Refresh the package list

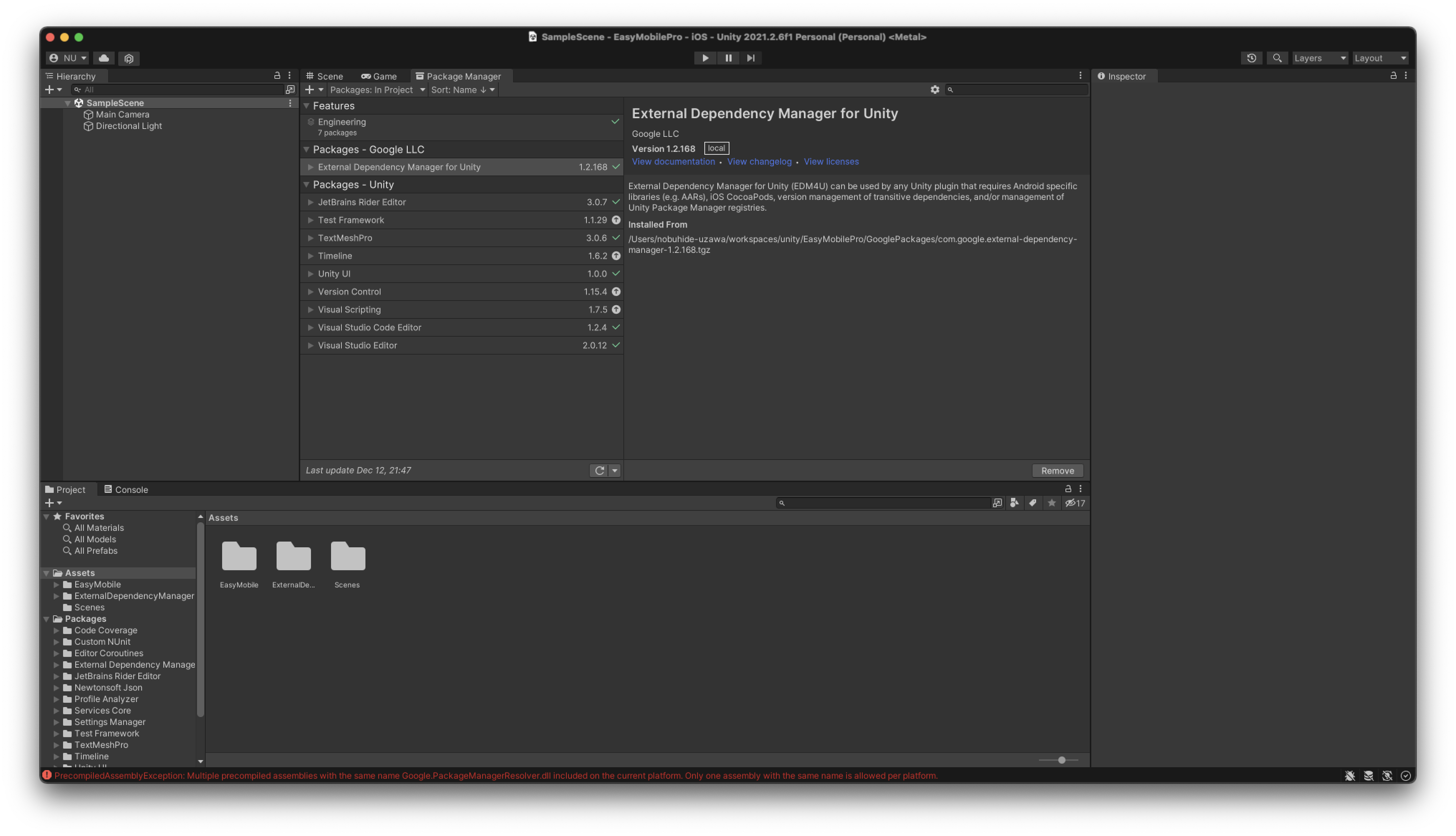pyautogui.click(x=599, y=470)
